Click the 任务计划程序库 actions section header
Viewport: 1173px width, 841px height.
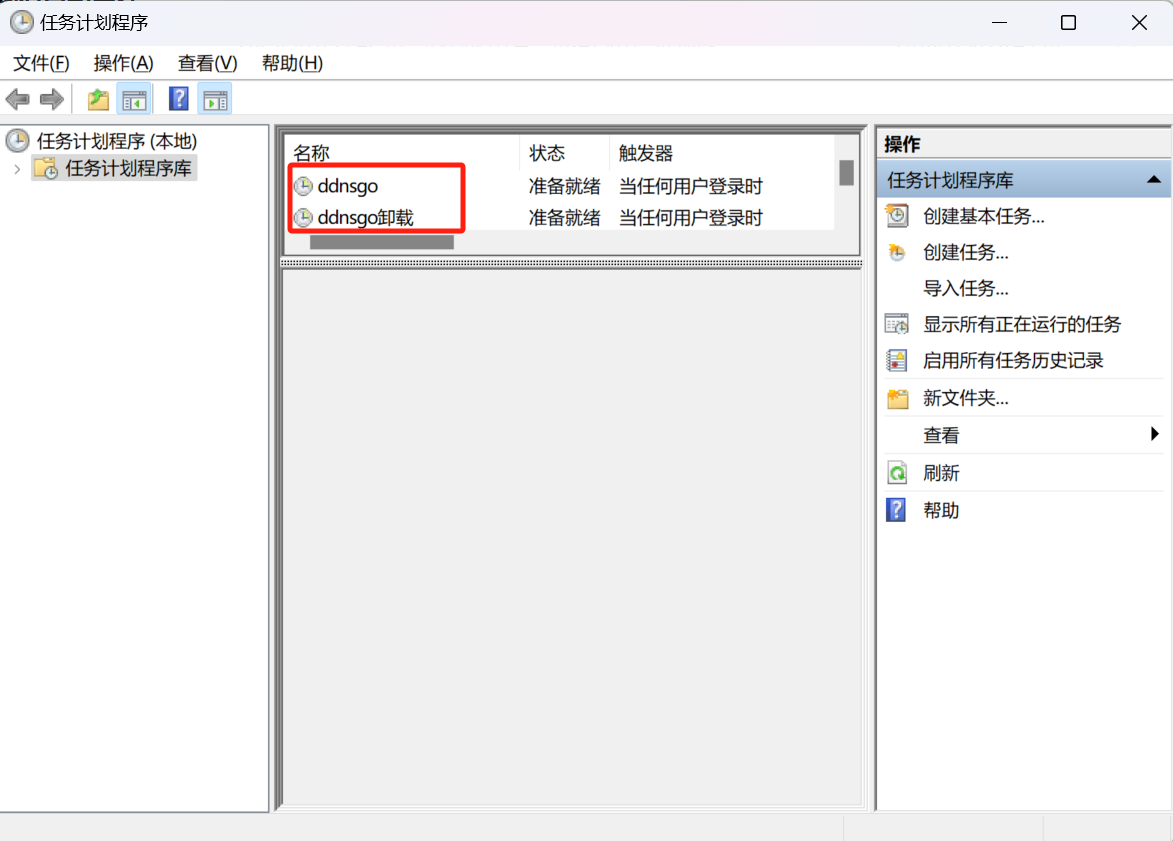1023,180
